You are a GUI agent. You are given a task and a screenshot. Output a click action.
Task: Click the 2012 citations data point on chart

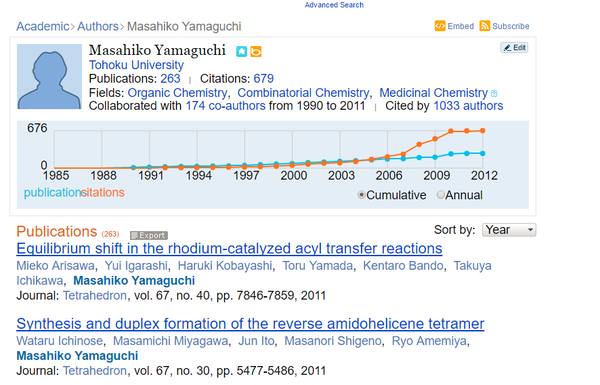click(483, 131)
